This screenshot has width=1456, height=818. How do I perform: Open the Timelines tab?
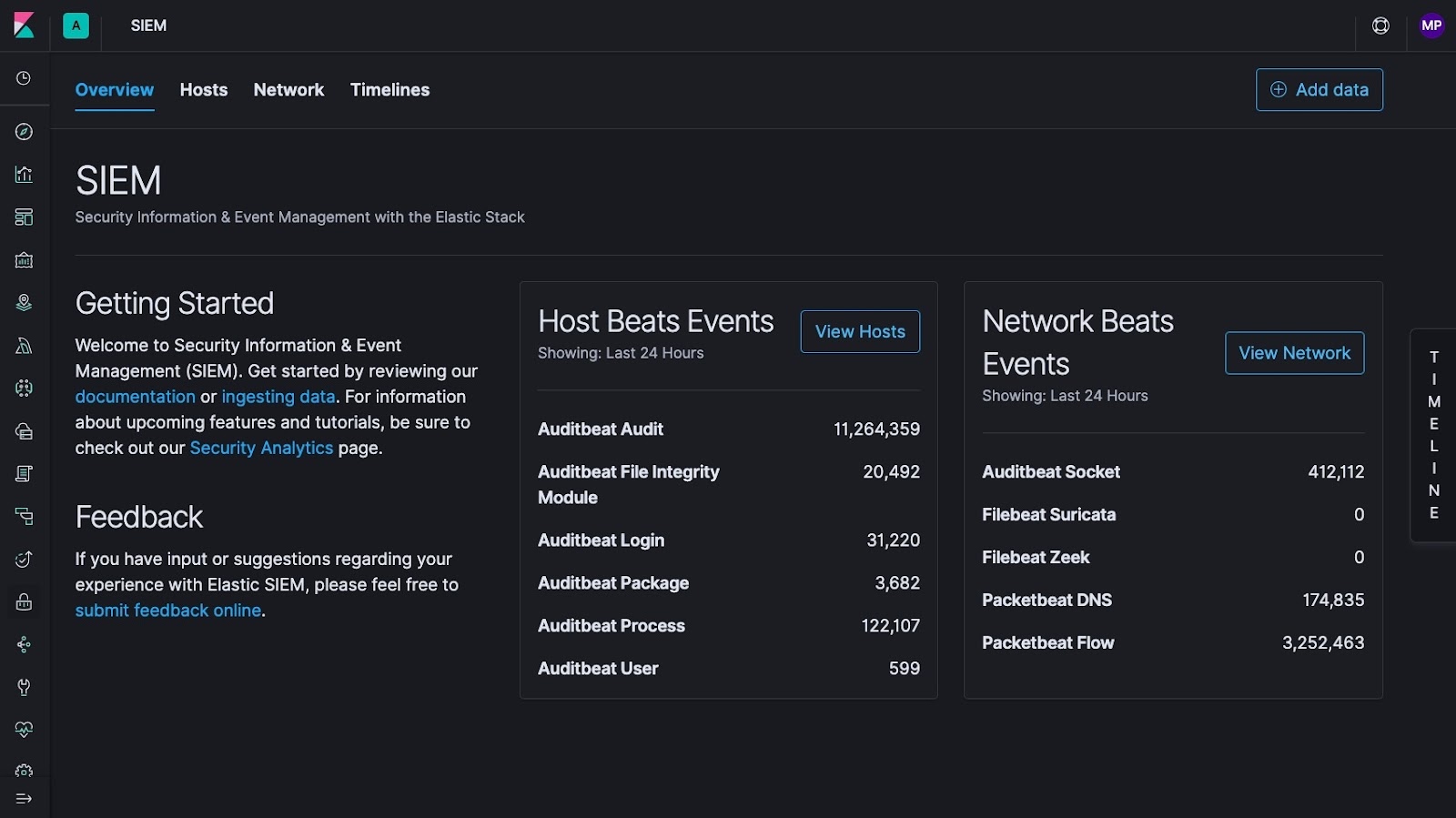point(389,90)
